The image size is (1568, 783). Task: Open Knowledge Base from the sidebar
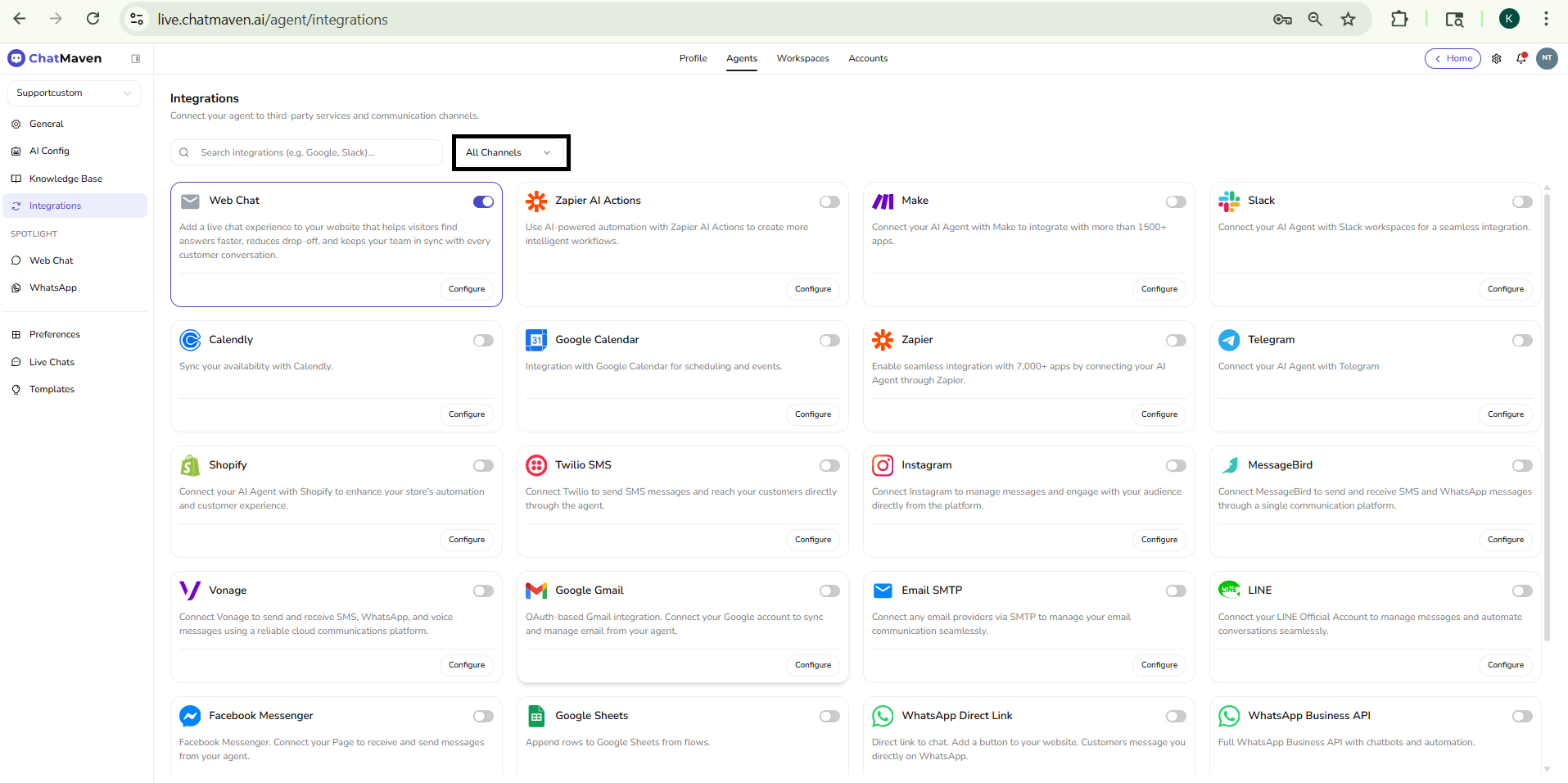66,178
